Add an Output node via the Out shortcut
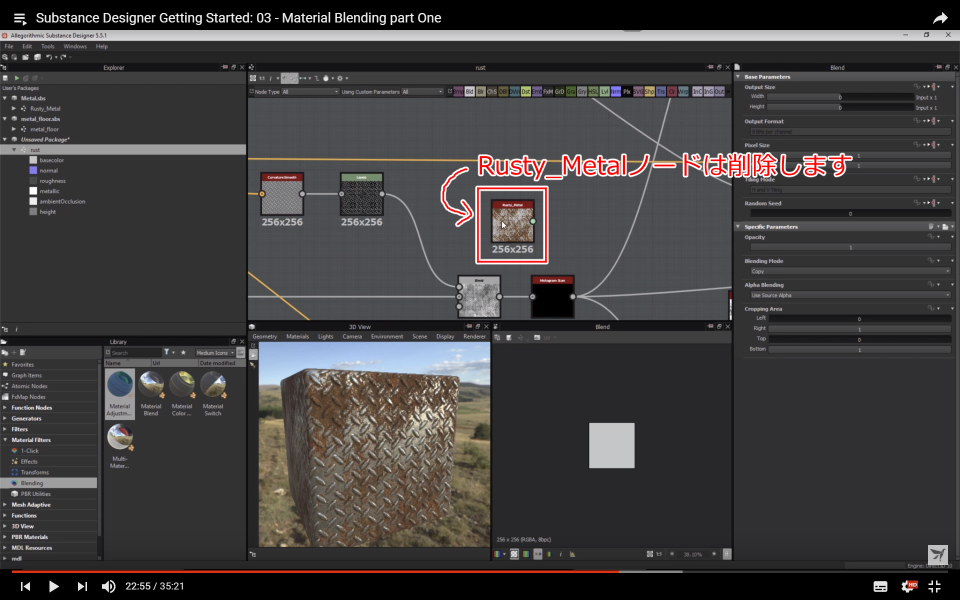 (x=719, y=92)
